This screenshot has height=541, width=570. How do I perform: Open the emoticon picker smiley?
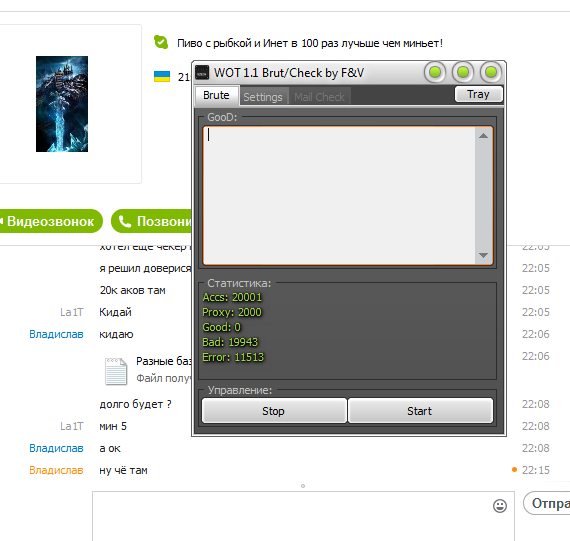tap(500, 506)
